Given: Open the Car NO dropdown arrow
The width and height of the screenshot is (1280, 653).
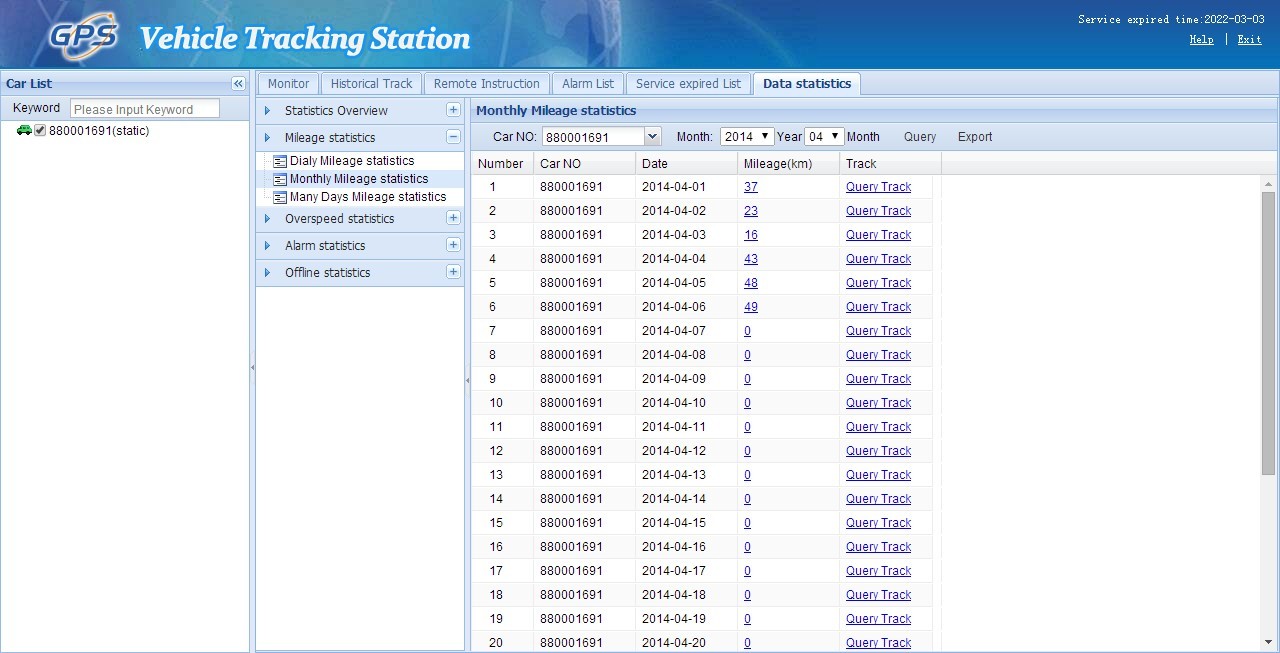Looking at the screenshot, I should click(x=653, y=137).
